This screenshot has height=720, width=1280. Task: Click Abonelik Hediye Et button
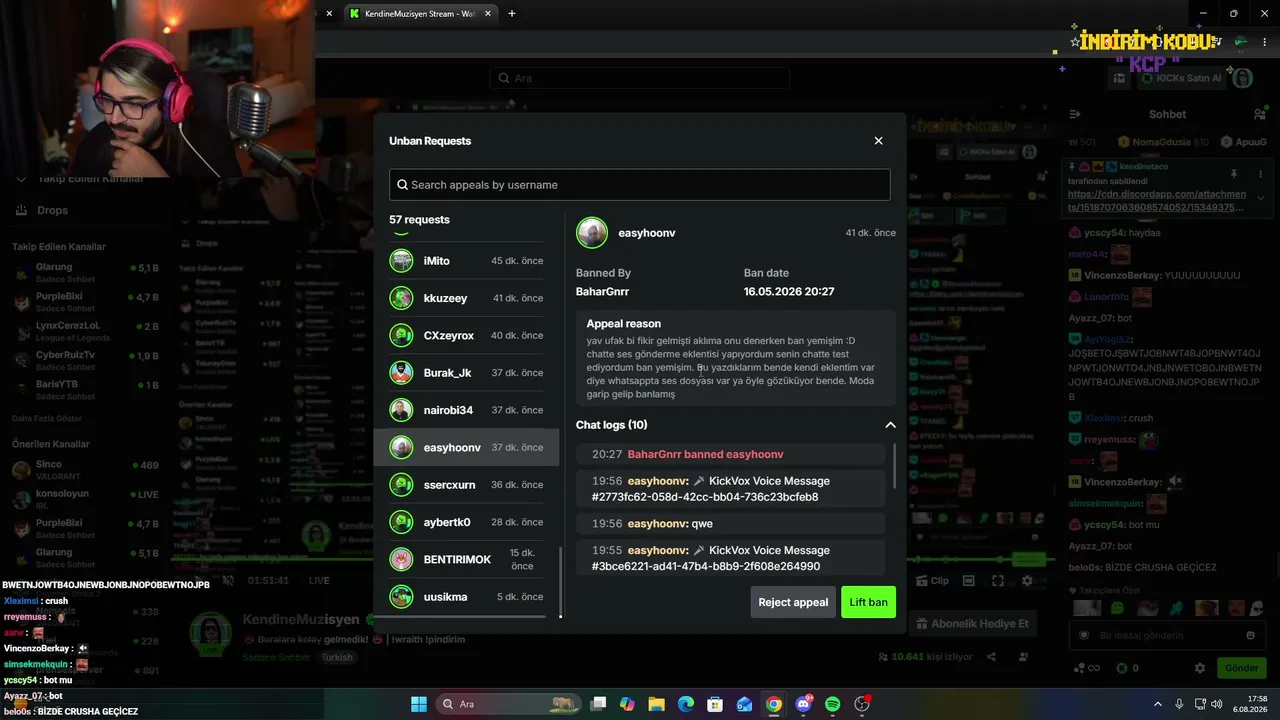coord(972,624)
